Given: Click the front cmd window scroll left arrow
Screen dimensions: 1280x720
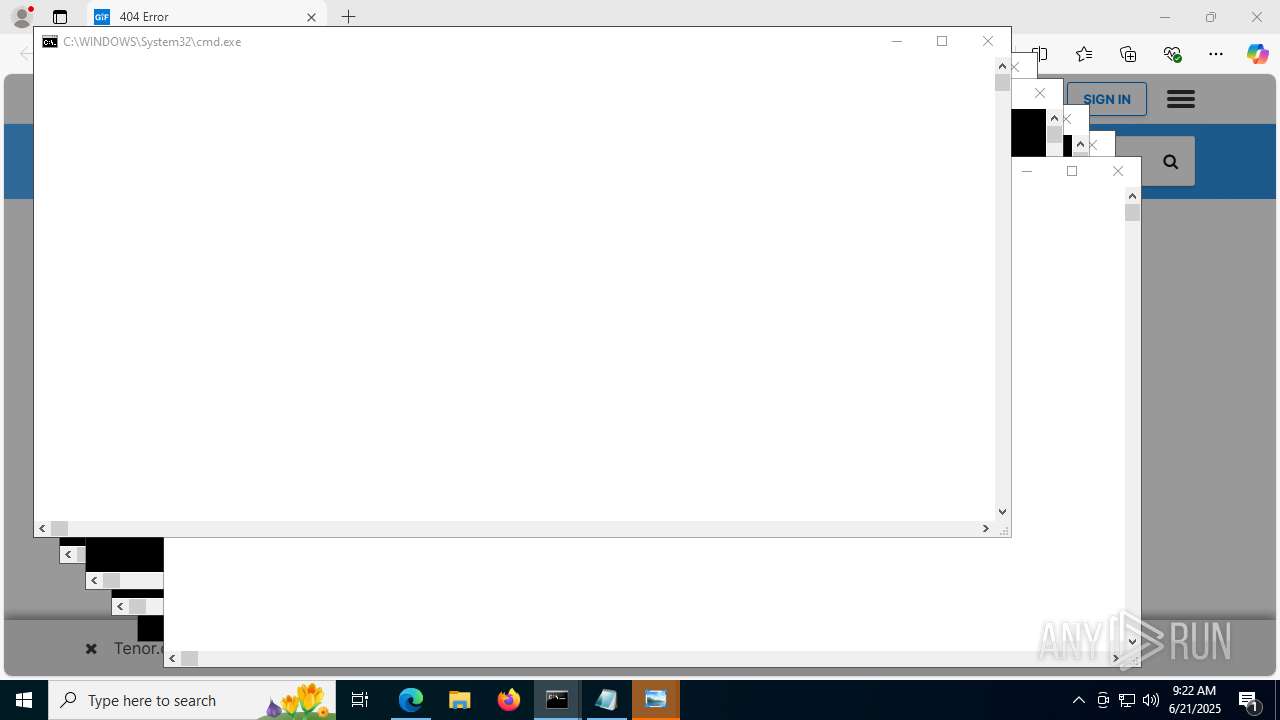Looking at the screenshot, I should [43, 528].
